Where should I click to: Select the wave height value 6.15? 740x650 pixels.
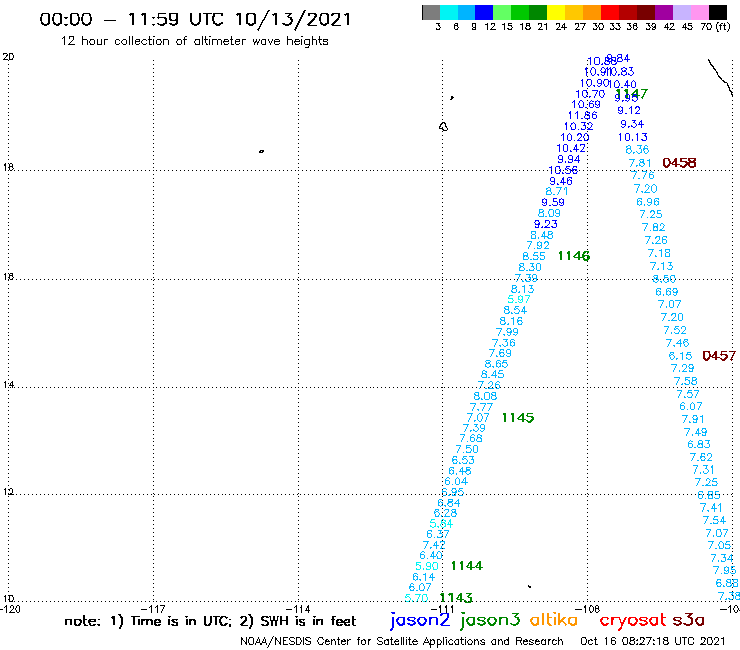tap(680, 356)
